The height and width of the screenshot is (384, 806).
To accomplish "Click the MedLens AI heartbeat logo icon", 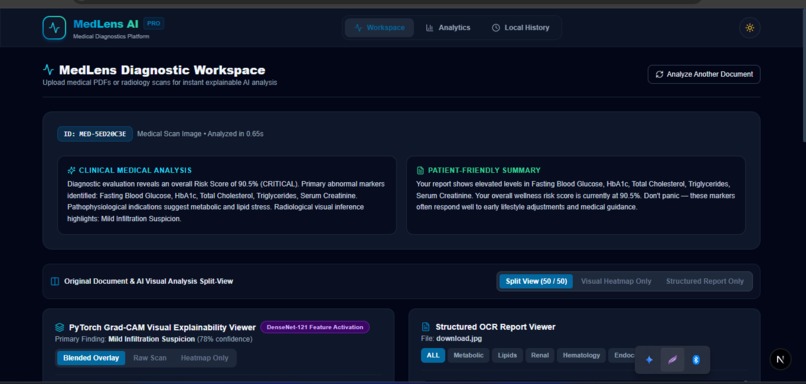I will (54, 28).
